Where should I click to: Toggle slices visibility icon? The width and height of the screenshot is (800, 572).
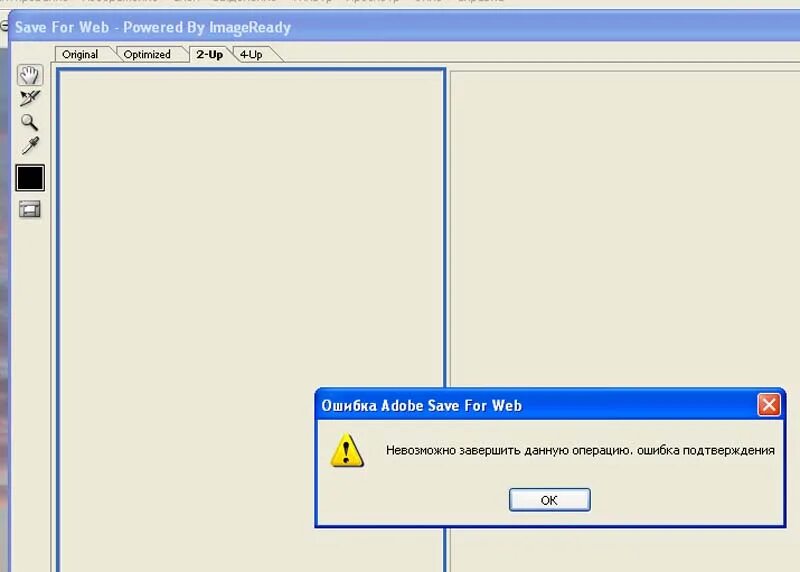pyautogui.click(x=30, y=209)
